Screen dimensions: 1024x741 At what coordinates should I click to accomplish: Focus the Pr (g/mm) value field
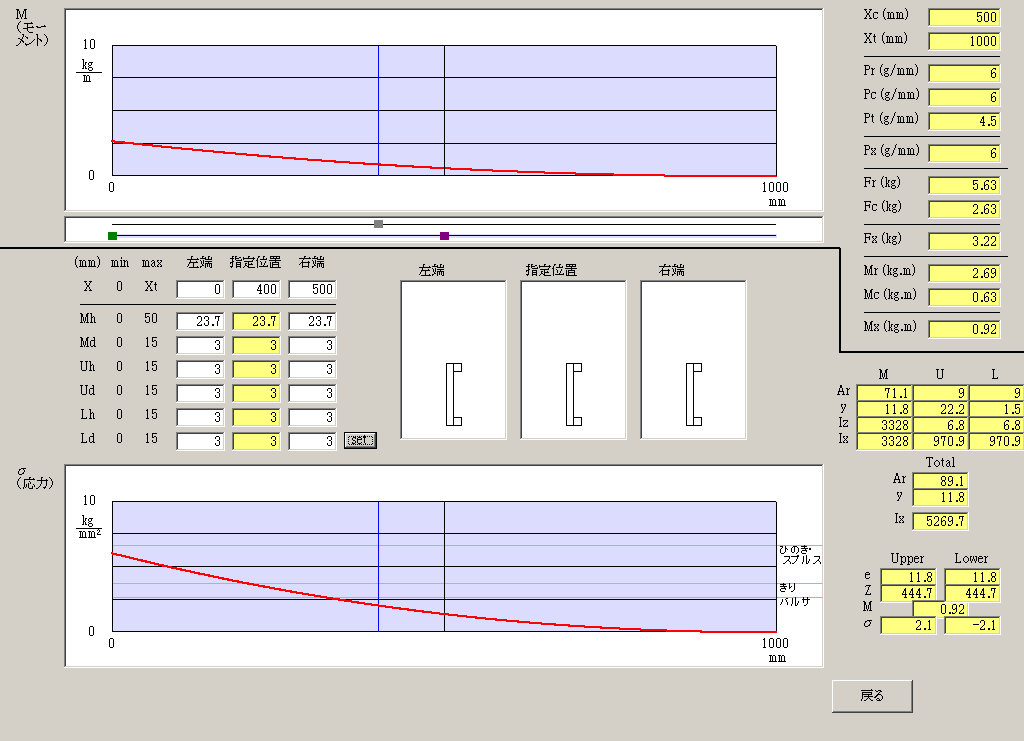pyautogui.click(x=964, y=74)
